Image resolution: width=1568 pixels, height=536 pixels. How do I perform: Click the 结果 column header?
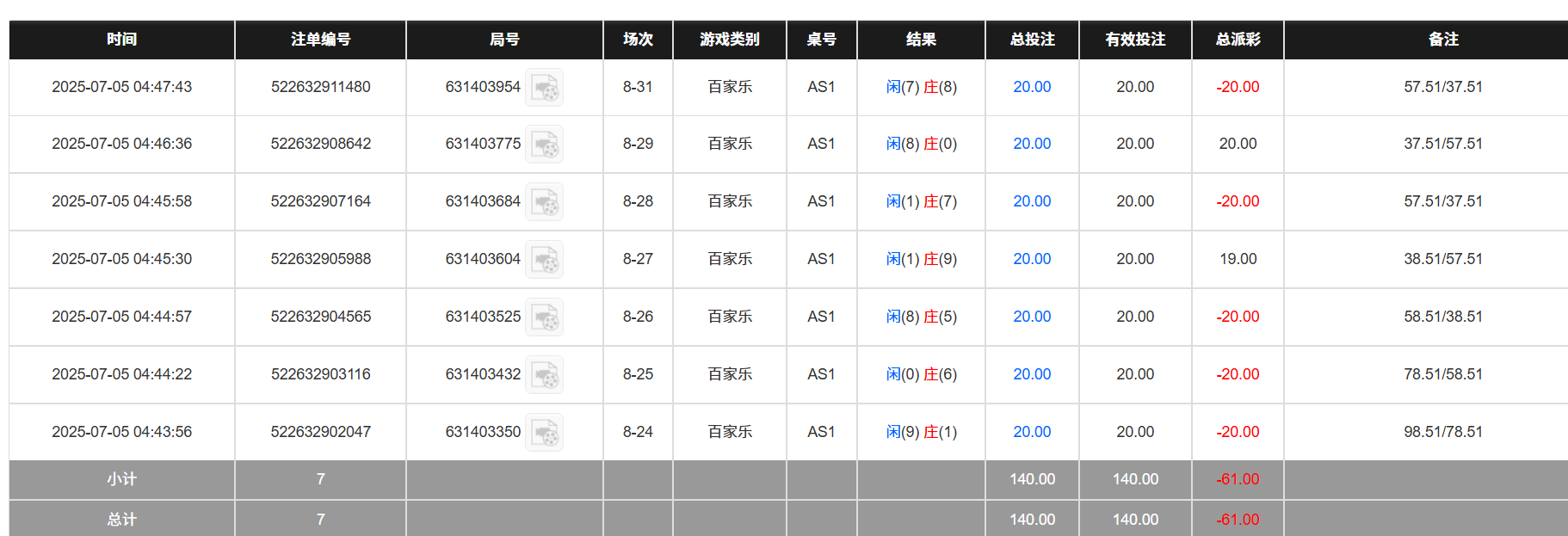point(921,40)
